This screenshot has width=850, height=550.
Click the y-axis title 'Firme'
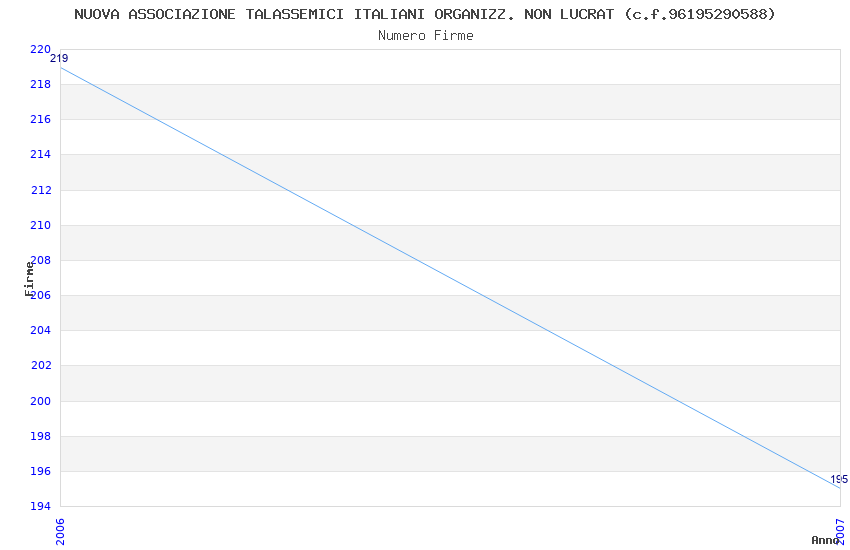[x=29, y=279]
